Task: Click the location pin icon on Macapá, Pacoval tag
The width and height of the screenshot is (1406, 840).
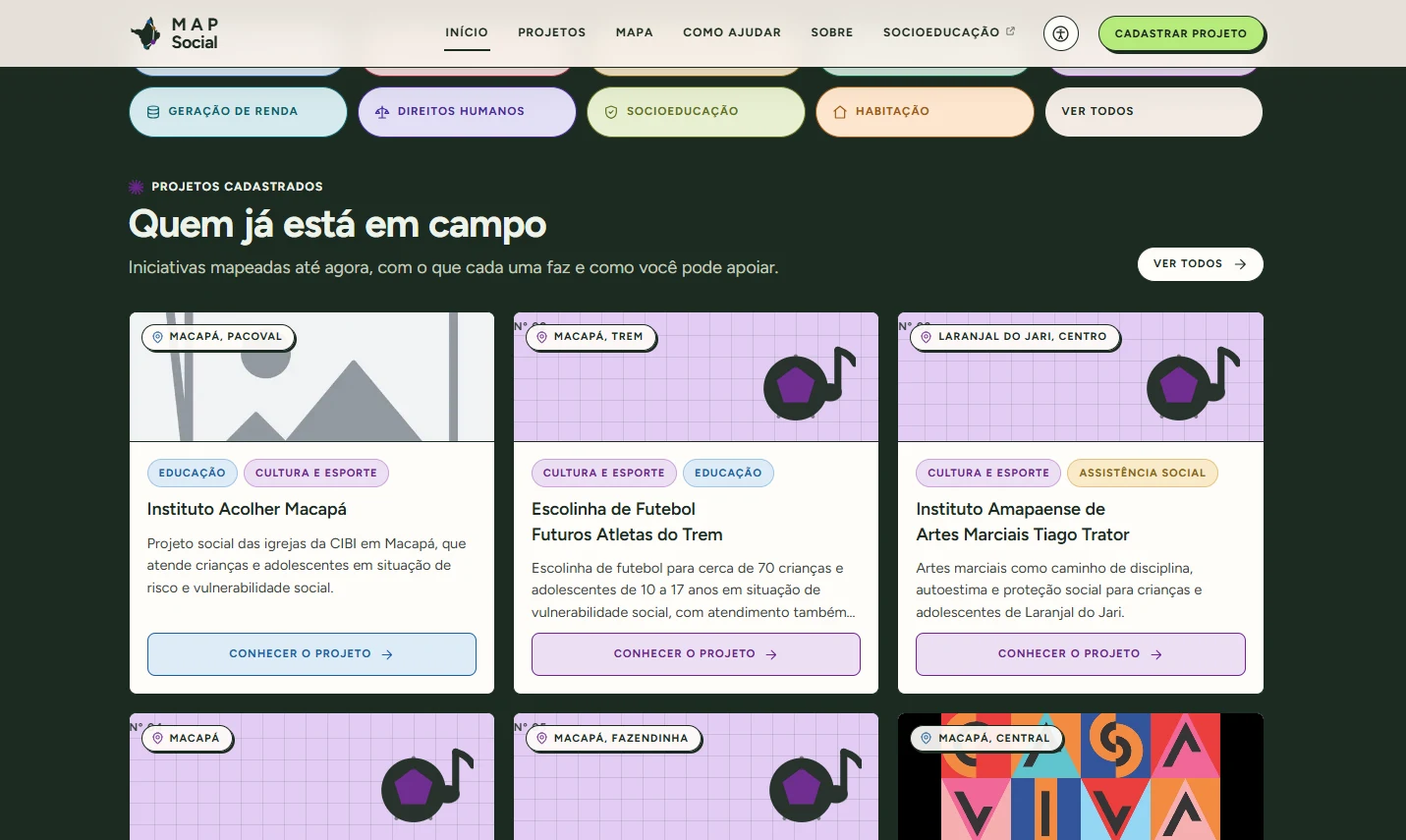Action: [x=157, y=337]
